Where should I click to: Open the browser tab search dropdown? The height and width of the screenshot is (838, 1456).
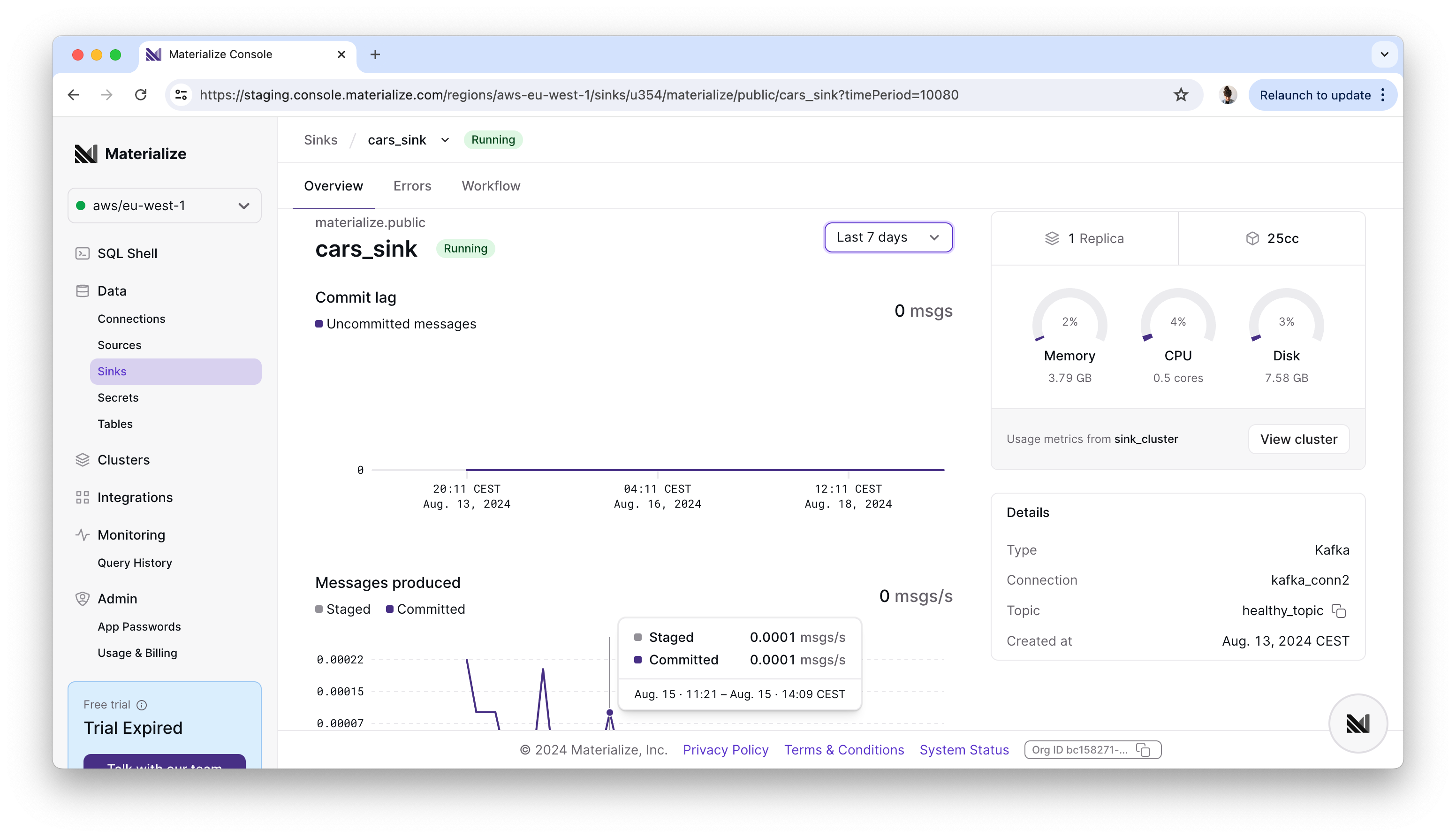point(1384,54)
